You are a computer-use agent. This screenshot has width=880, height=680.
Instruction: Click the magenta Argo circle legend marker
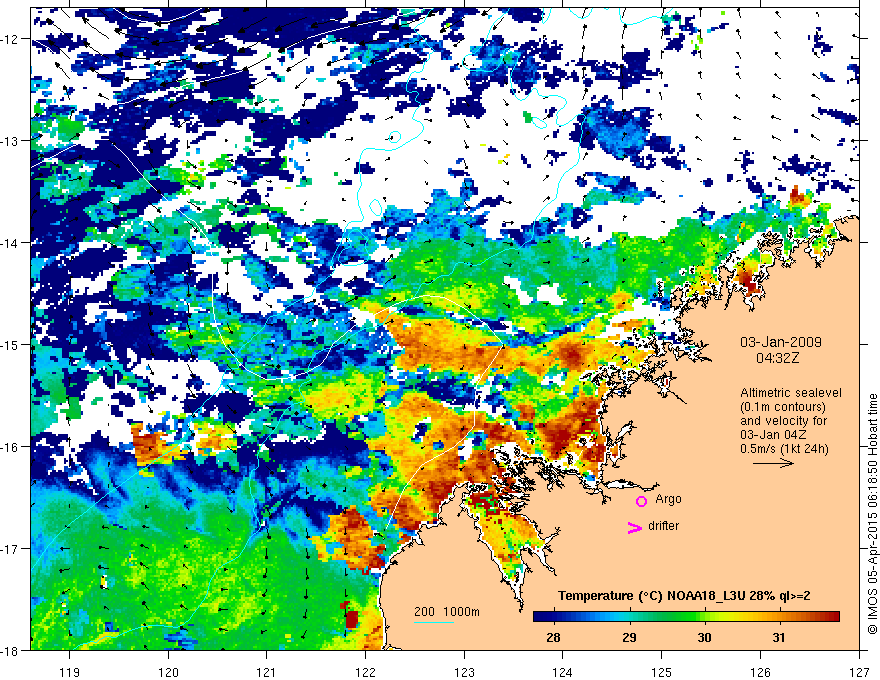(641, 501)
